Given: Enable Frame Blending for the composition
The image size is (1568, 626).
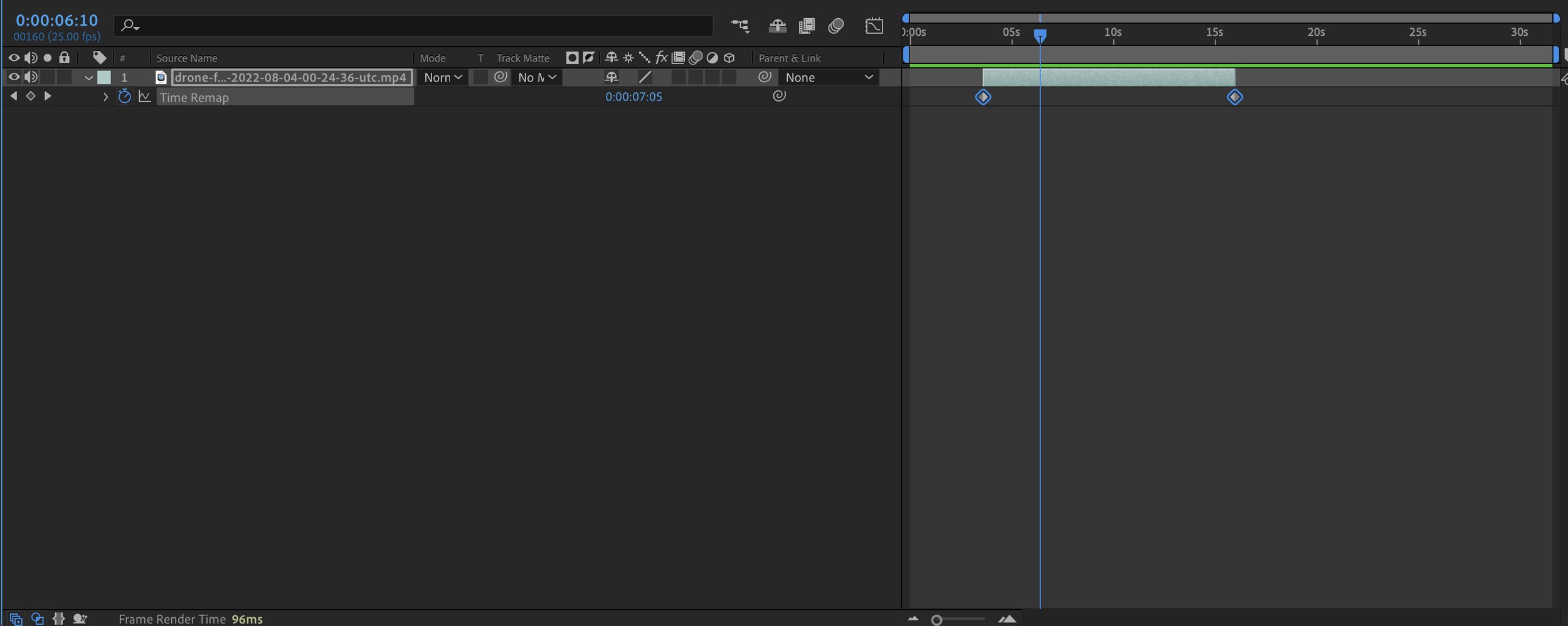Looking at the screenshot, I should pos(807,26).
